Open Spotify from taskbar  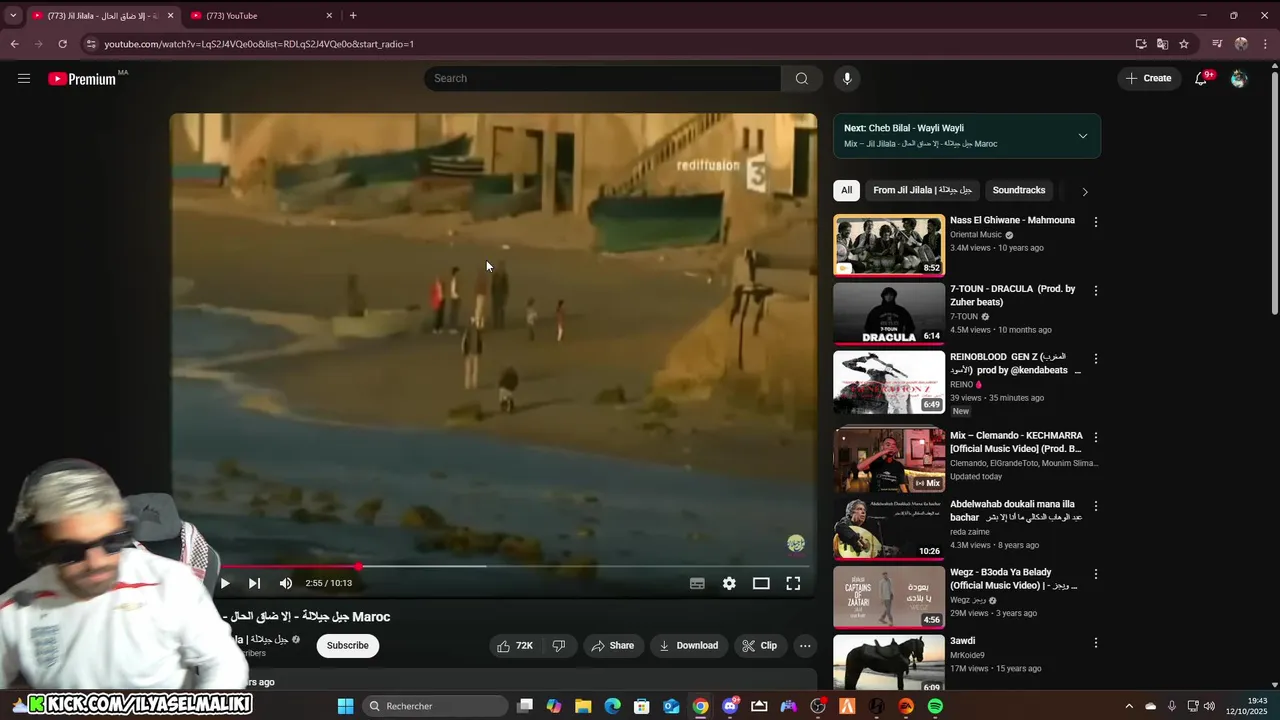935,706
